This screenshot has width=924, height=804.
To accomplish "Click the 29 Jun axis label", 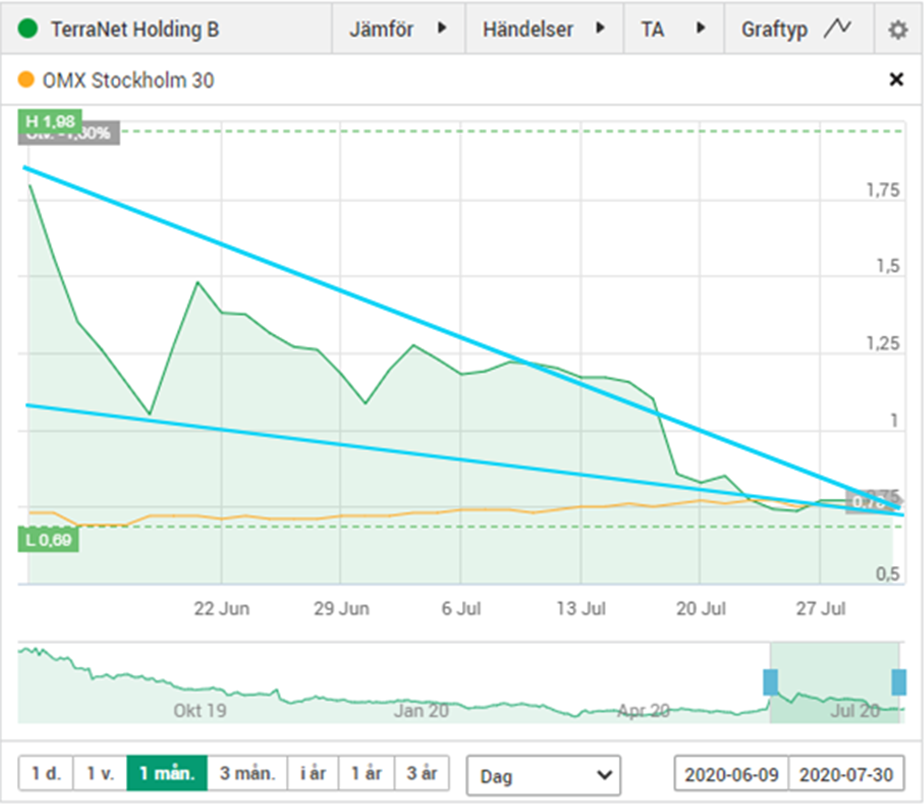I will click(x=341, y=608).
